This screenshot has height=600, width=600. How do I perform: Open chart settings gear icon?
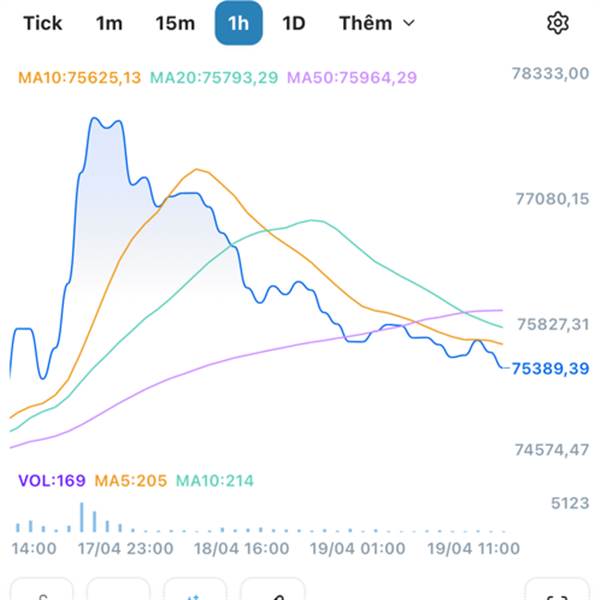[x=557, y=23]
